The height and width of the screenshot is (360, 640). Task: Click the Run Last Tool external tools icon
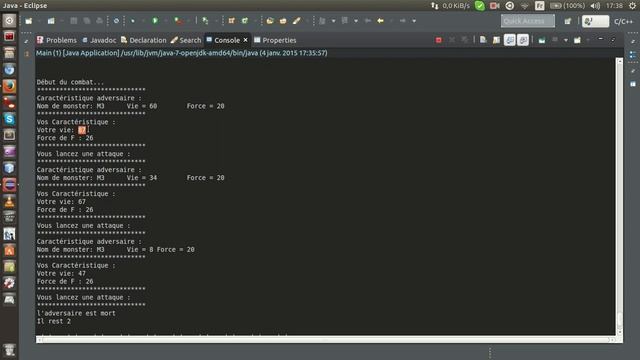click(x=178, y=20)
